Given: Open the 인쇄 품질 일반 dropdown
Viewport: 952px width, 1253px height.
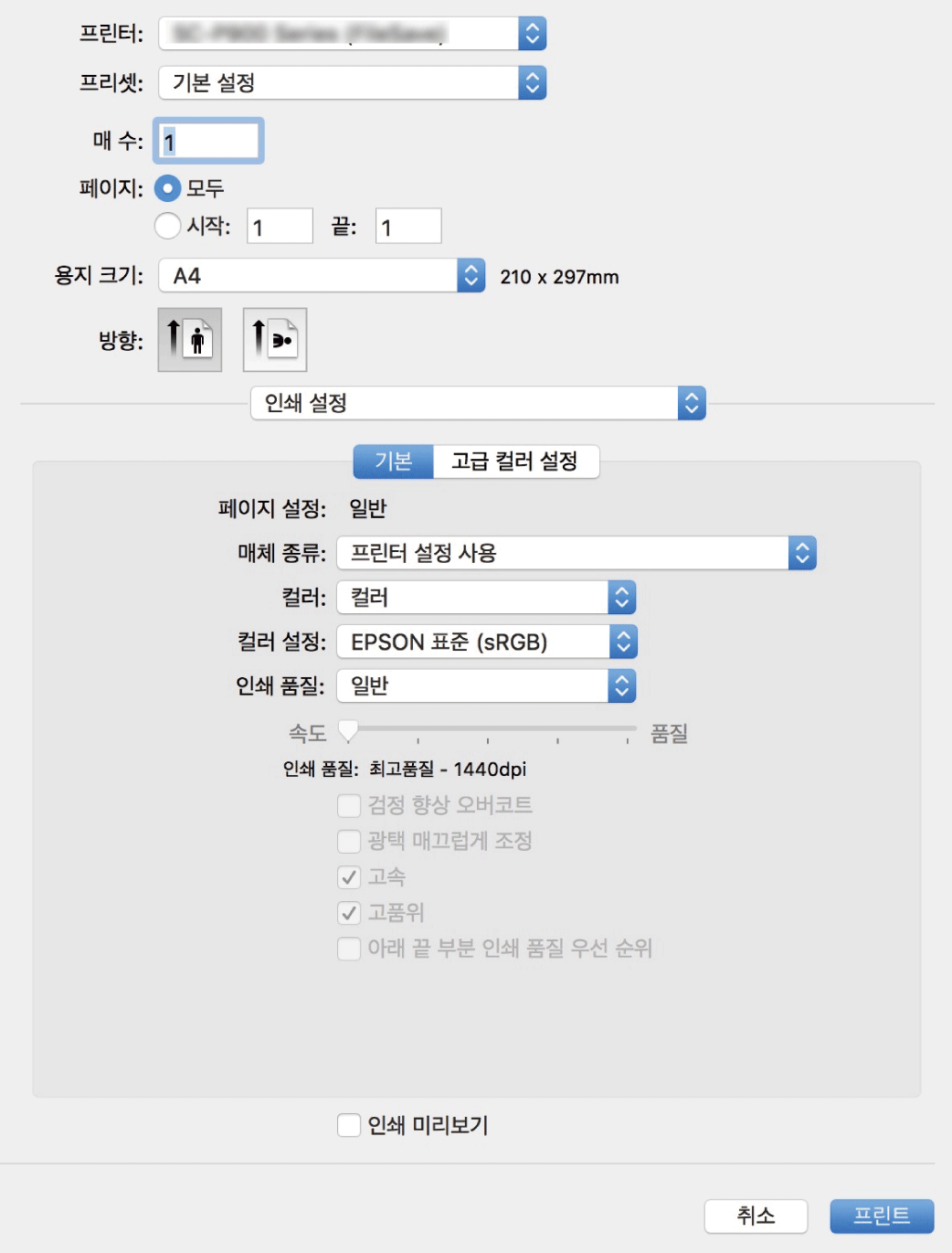Looking at the screenshot, I should coord(486,685).
